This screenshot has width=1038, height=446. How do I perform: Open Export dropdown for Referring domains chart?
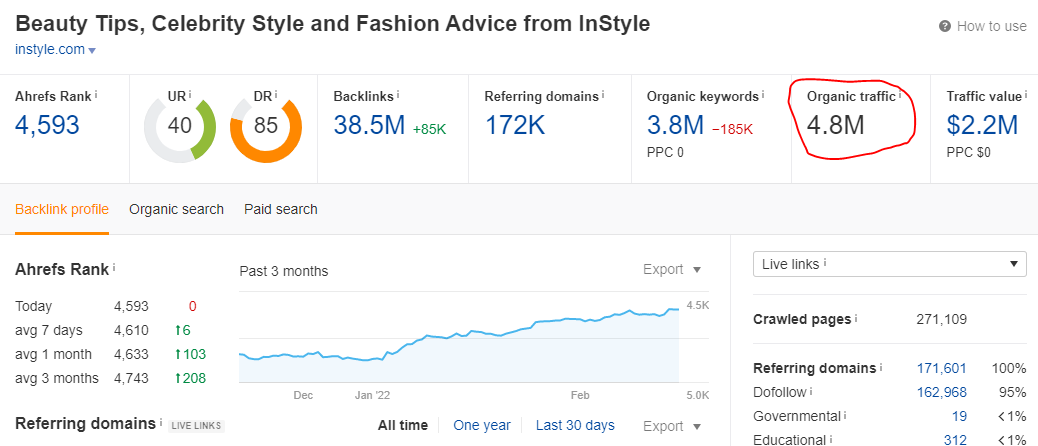672,426
